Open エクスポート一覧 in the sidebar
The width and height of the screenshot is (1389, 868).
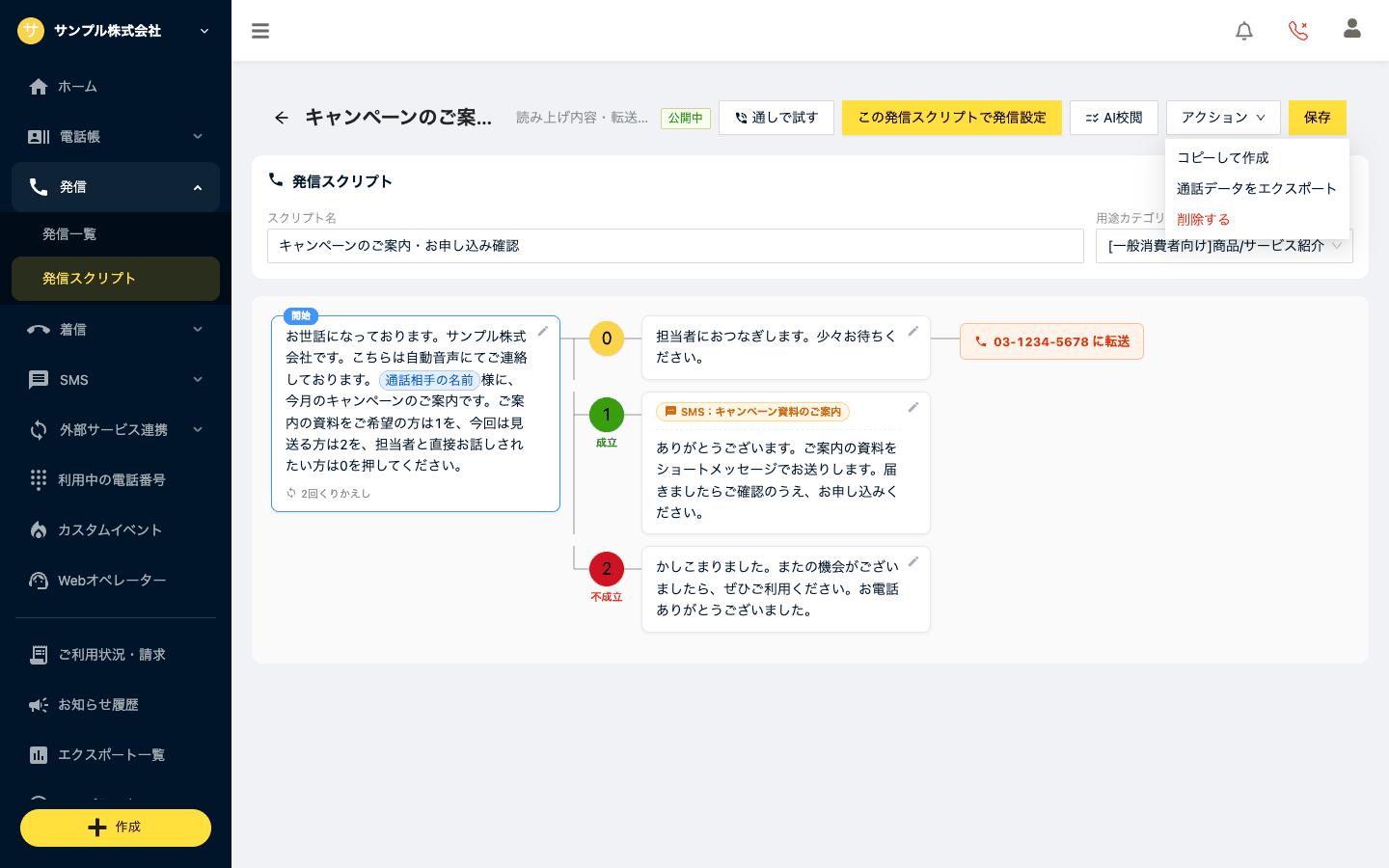tap(116, 755)
